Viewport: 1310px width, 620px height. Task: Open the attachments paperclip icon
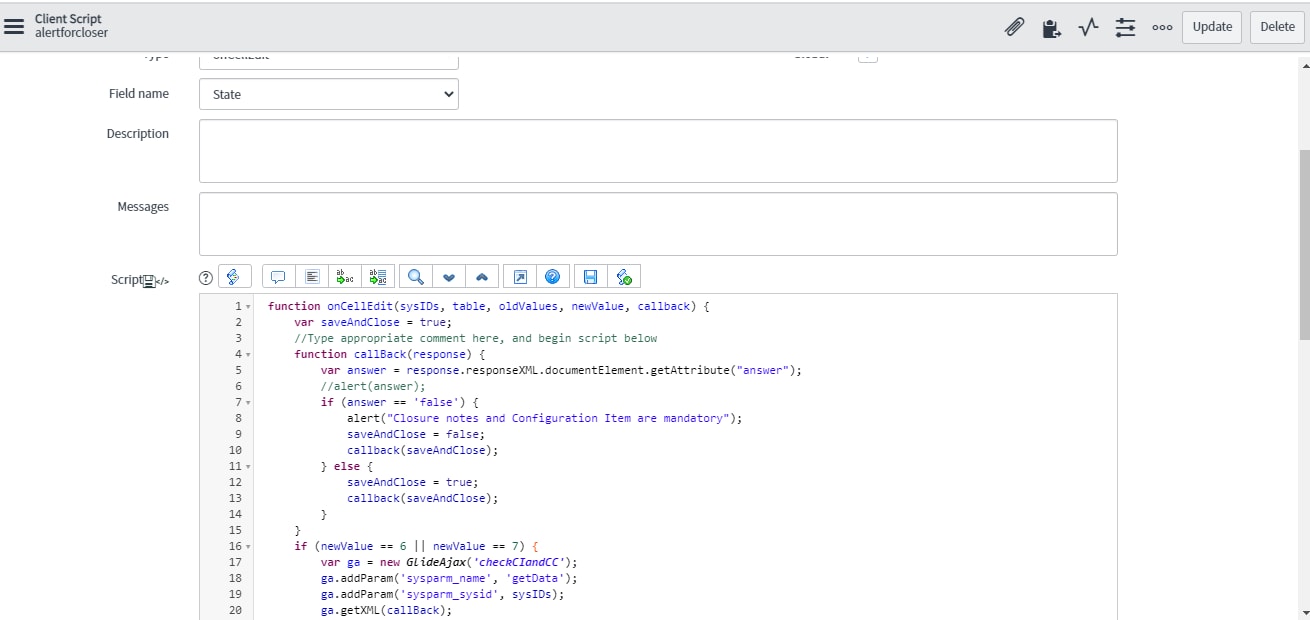1014,27
